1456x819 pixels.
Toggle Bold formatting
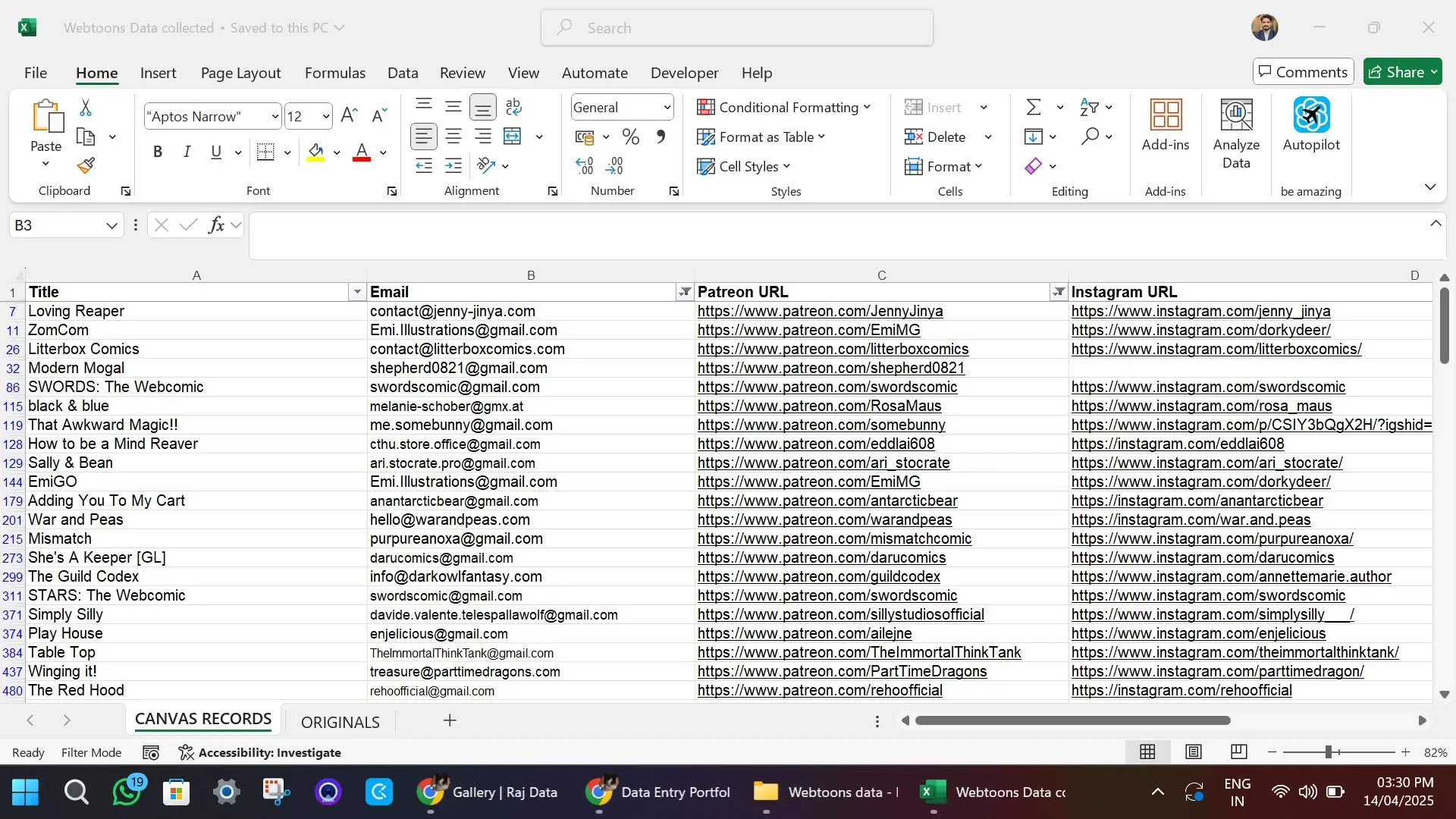tap(158, 152)
